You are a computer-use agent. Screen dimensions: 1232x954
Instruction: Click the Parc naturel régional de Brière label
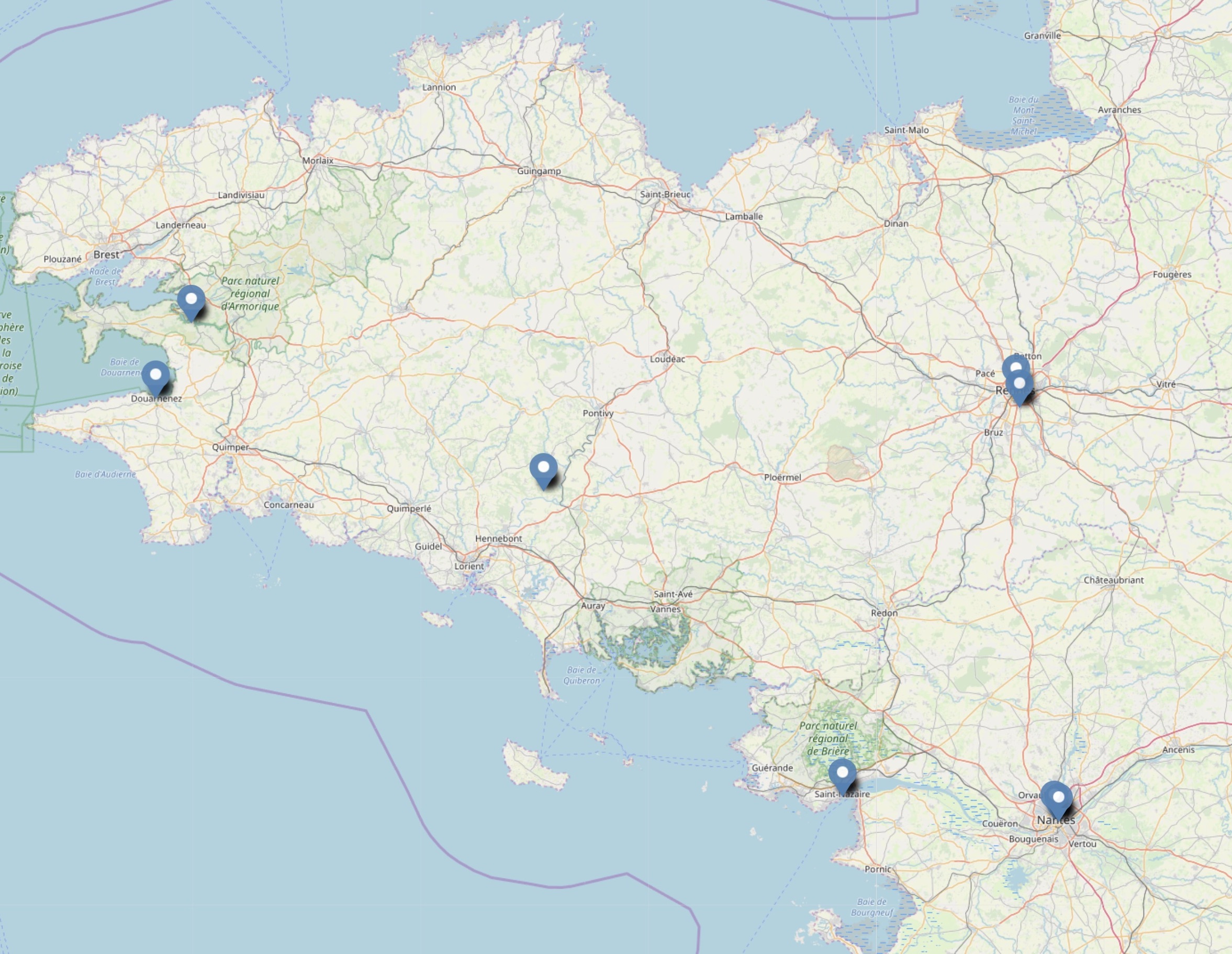(827, 738)
